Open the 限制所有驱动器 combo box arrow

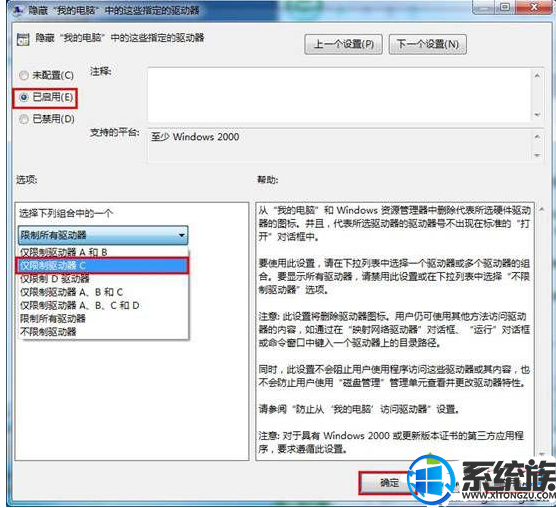182,235
